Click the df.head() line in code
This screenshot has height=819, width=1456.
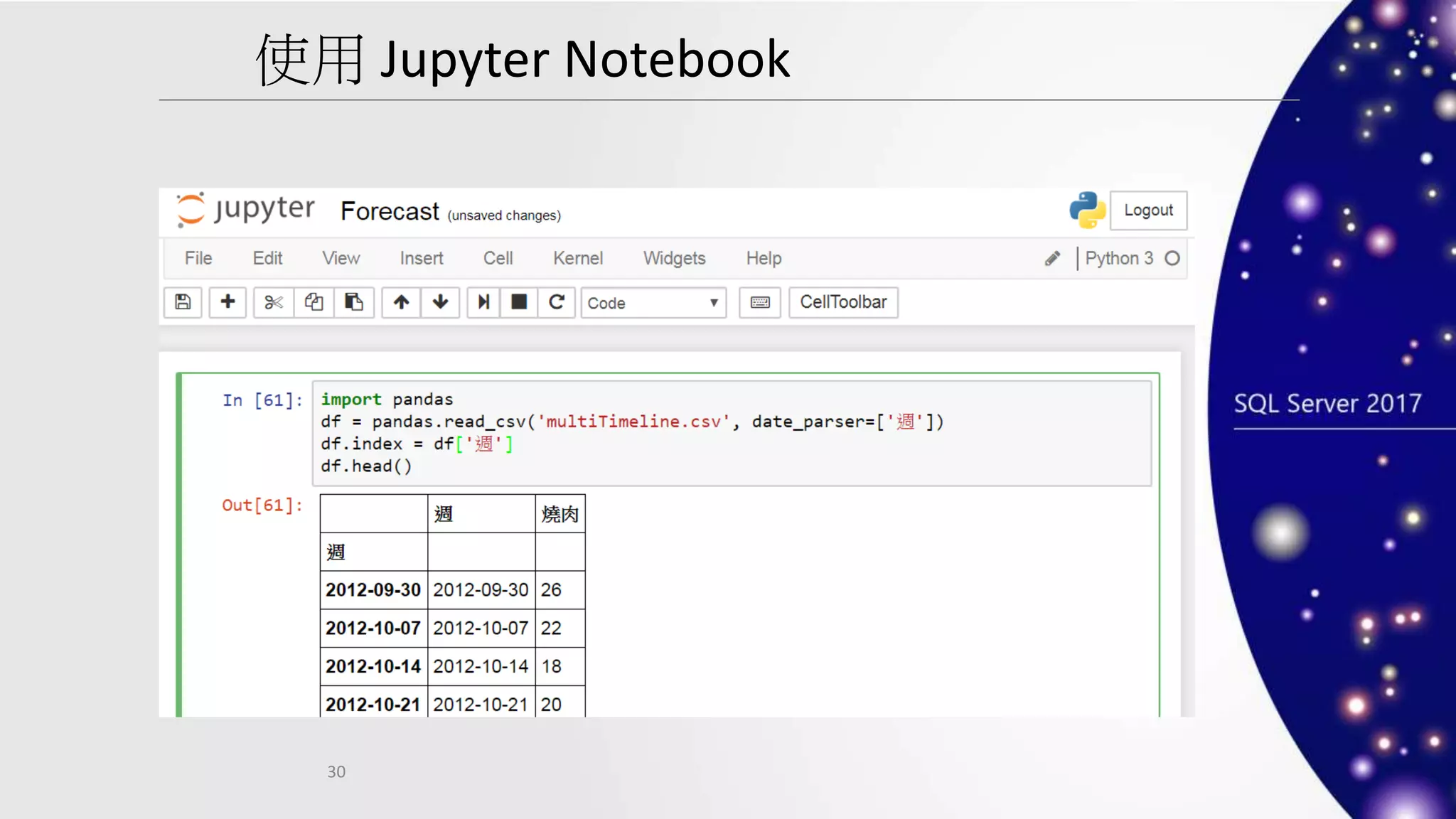366,466
